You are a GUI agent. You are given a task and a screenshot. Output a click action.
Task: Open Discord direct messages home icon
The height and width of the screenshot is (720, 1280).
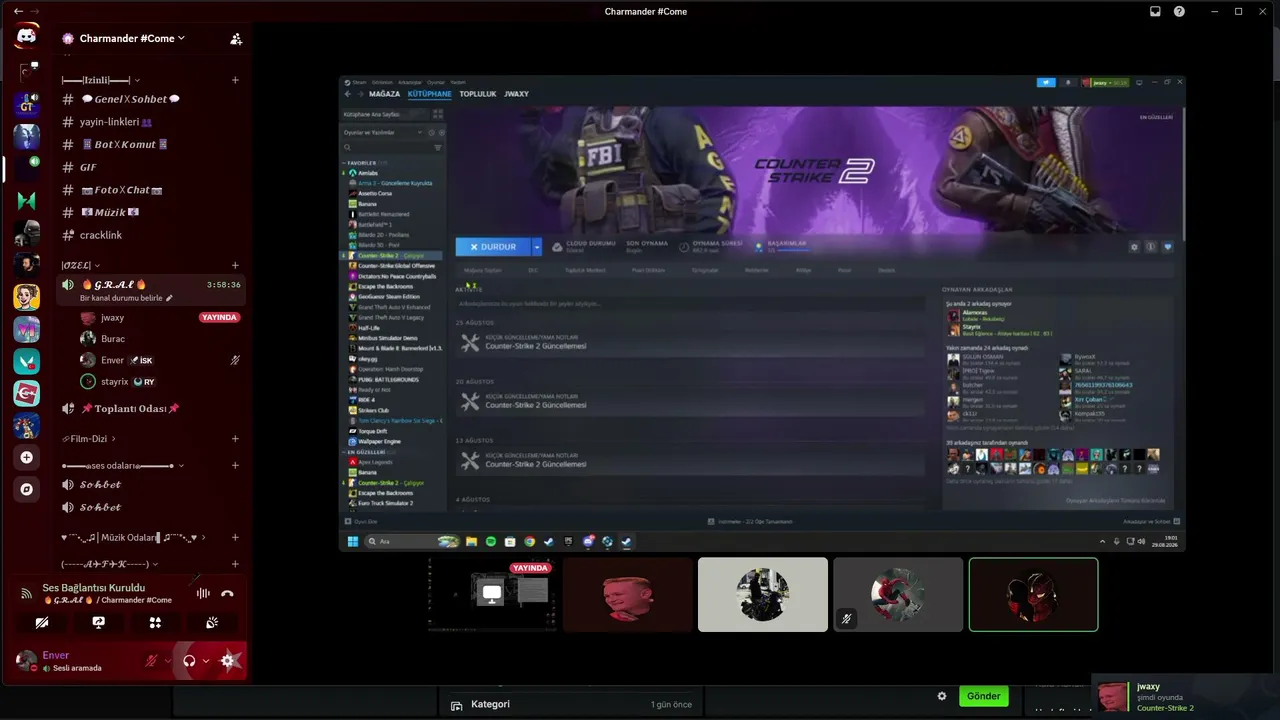pyautogui.click(x=27, y=36)
